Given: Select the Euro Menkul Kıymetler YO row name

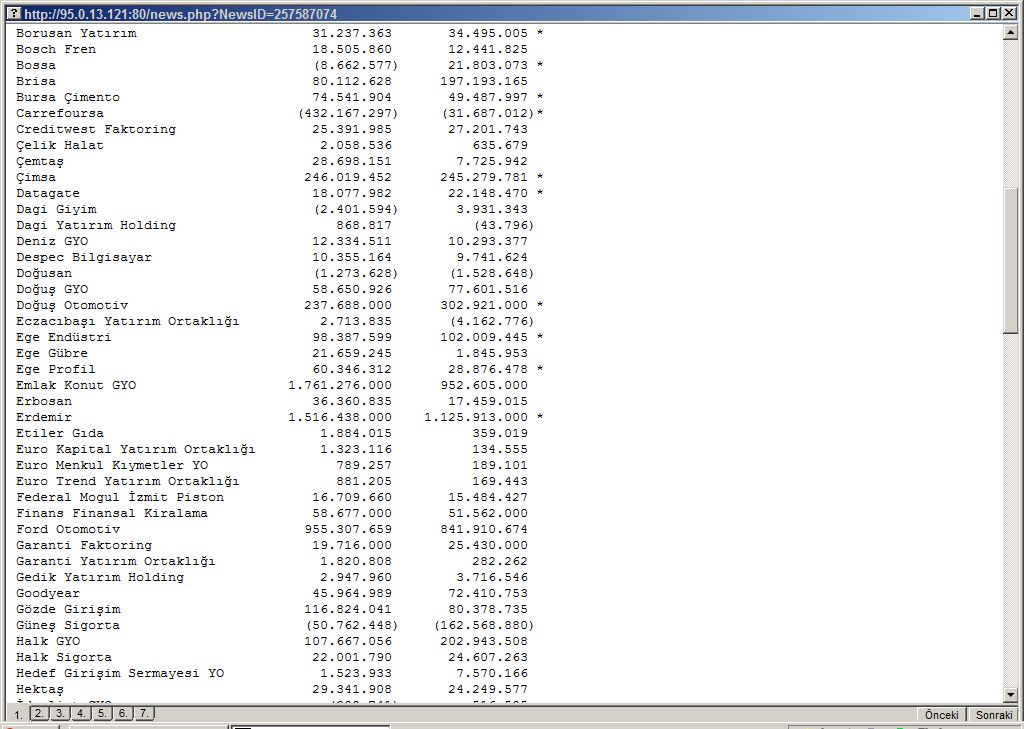Looking at the screenshot, I should (x=112, y=465).
